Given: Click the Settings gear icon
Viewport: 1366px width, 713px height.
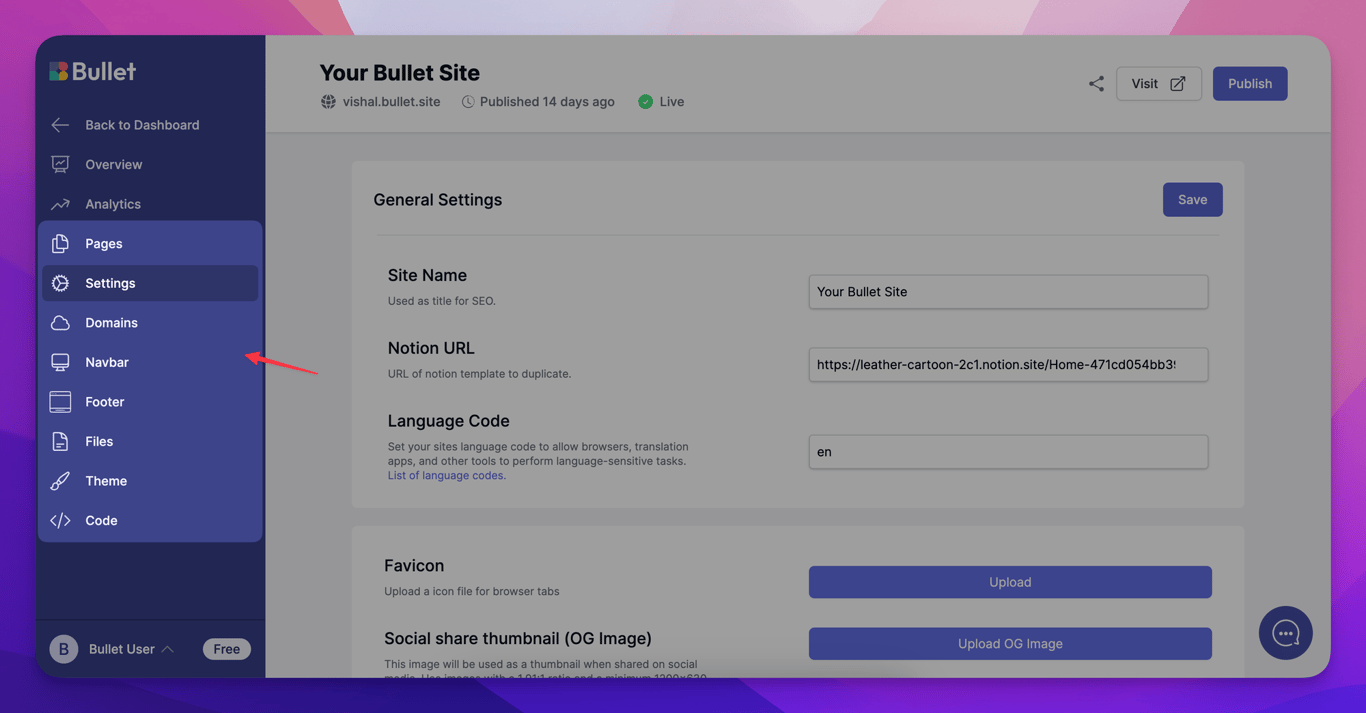Looking at the screenshot, I should pos(60,283).
